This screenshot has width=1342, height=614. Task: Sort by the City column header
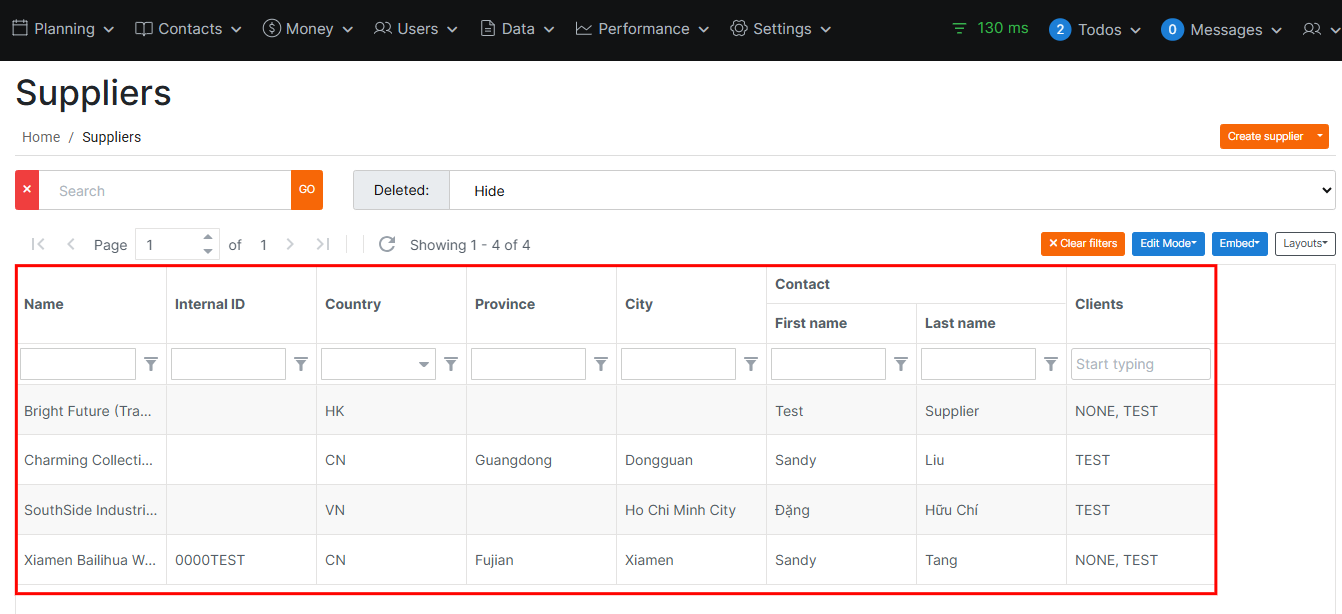pos(691,304)
